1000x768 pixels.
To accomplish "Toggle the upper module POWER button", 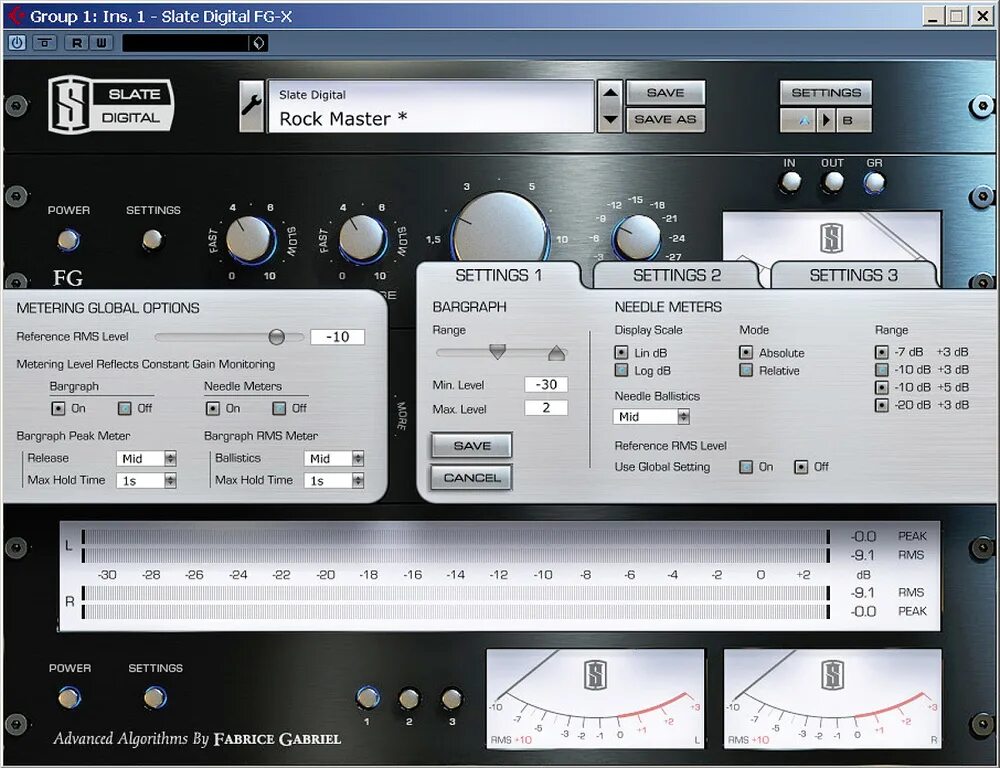I will tap(68, 240).
